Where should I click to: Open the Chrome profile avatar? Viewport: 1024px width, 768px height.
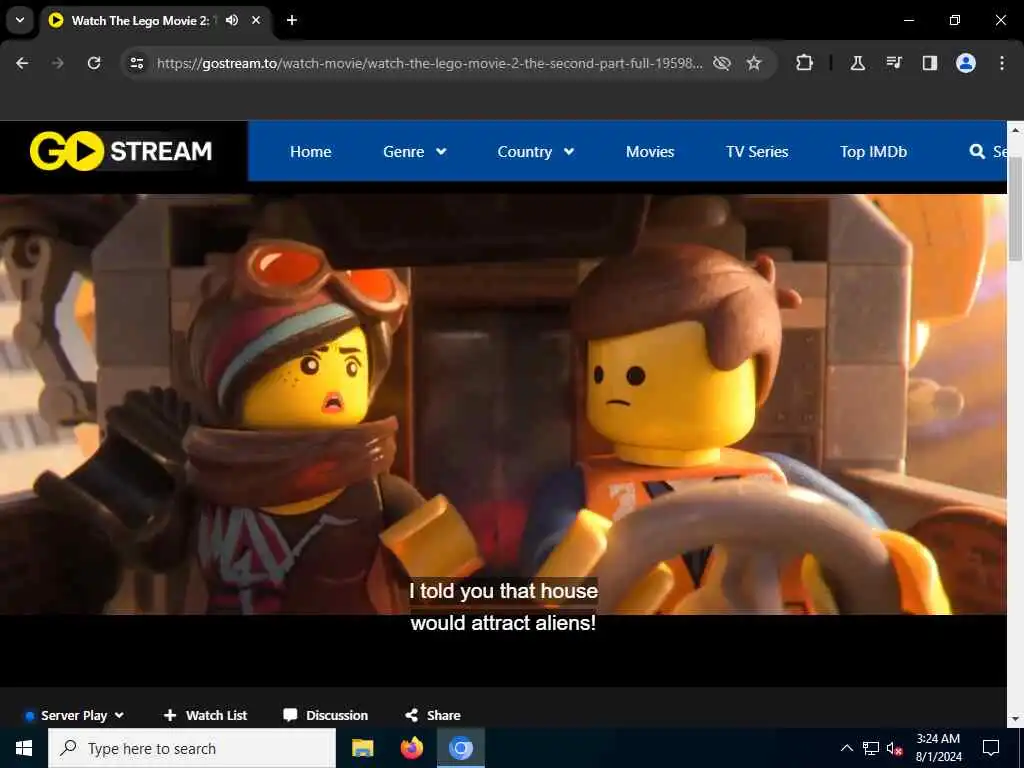tap(966, 63)
